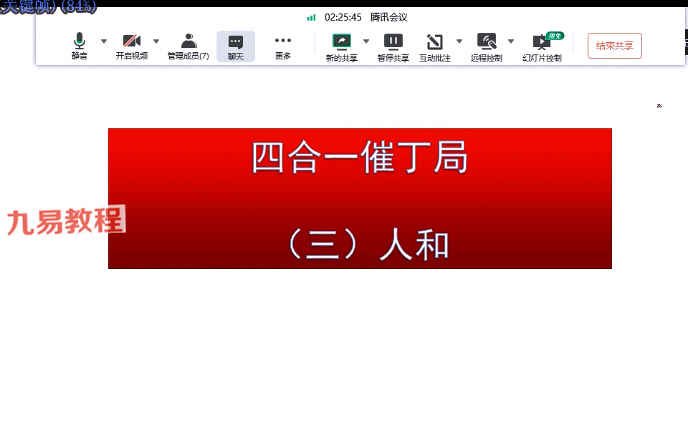Open slide control (幻灯片控制)
Image resolution: width=688 pixels, height=442 pixels.
pyautogui.click(x=542, y=47)
